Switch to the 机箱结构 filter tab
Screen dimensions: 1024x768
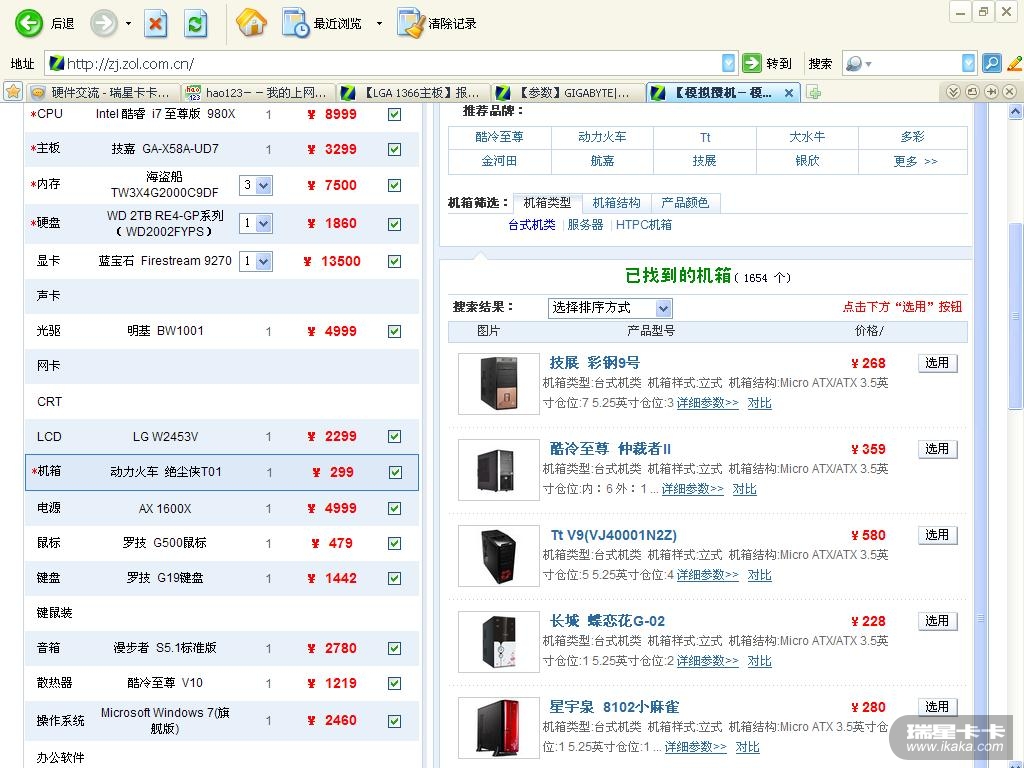616,203
